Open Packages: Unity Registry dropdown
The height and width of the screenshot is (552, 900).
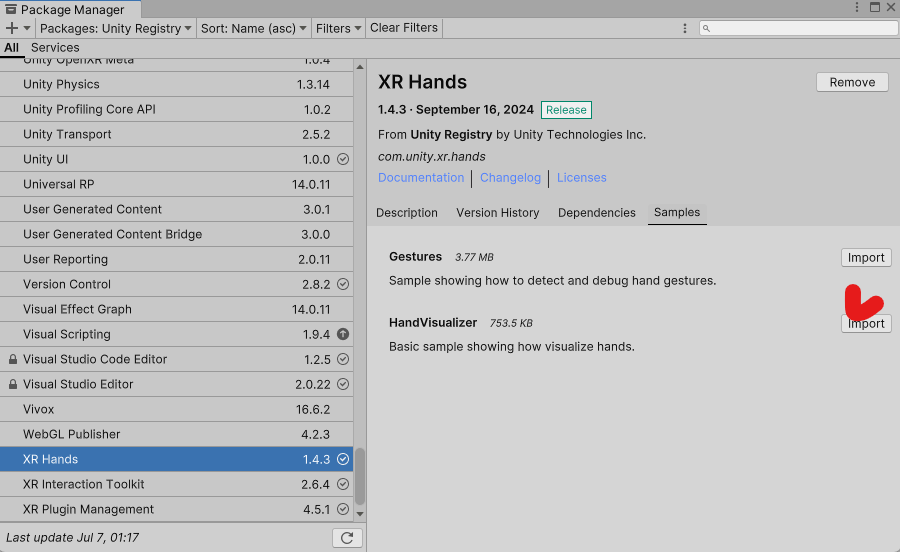(115, 28)
